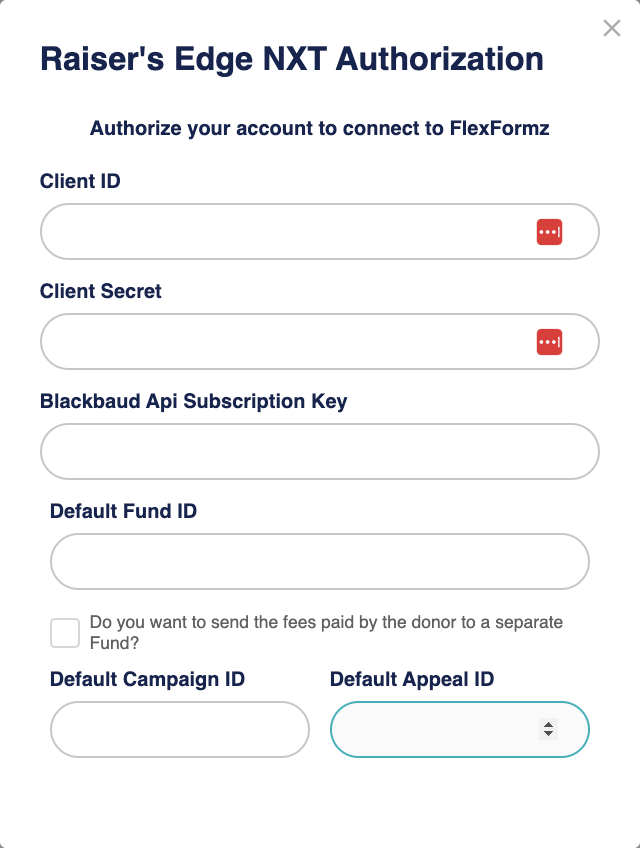This screenshot has width=640, height=848.
Task: Close the Raiser's Edge NXT Authorization dialog
Action: pyautogui.click(x=612, y=28)
